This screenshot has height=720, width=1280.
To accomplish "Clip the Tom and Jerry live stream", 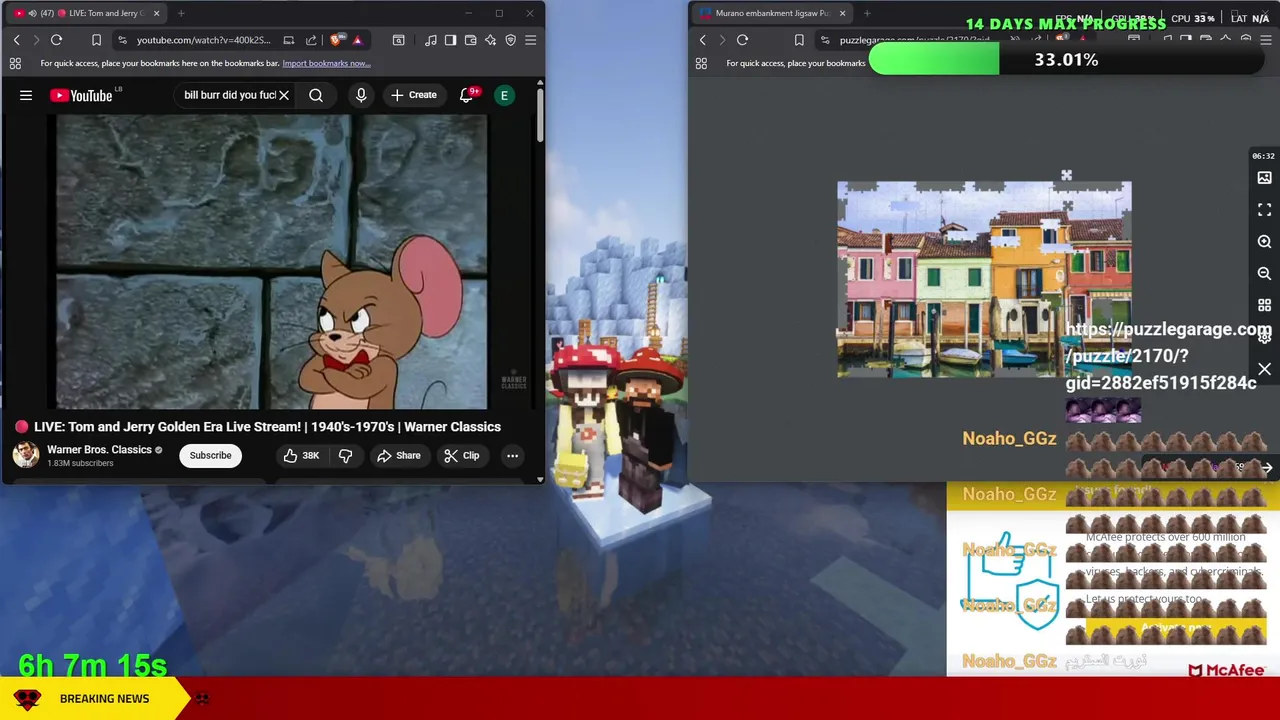I will click(461, 456).
